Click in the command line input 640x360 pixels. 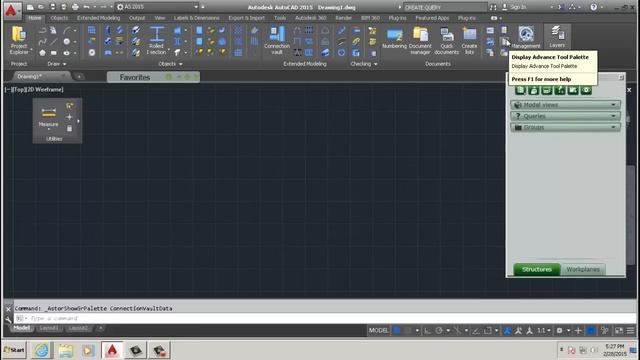point(324,318)
